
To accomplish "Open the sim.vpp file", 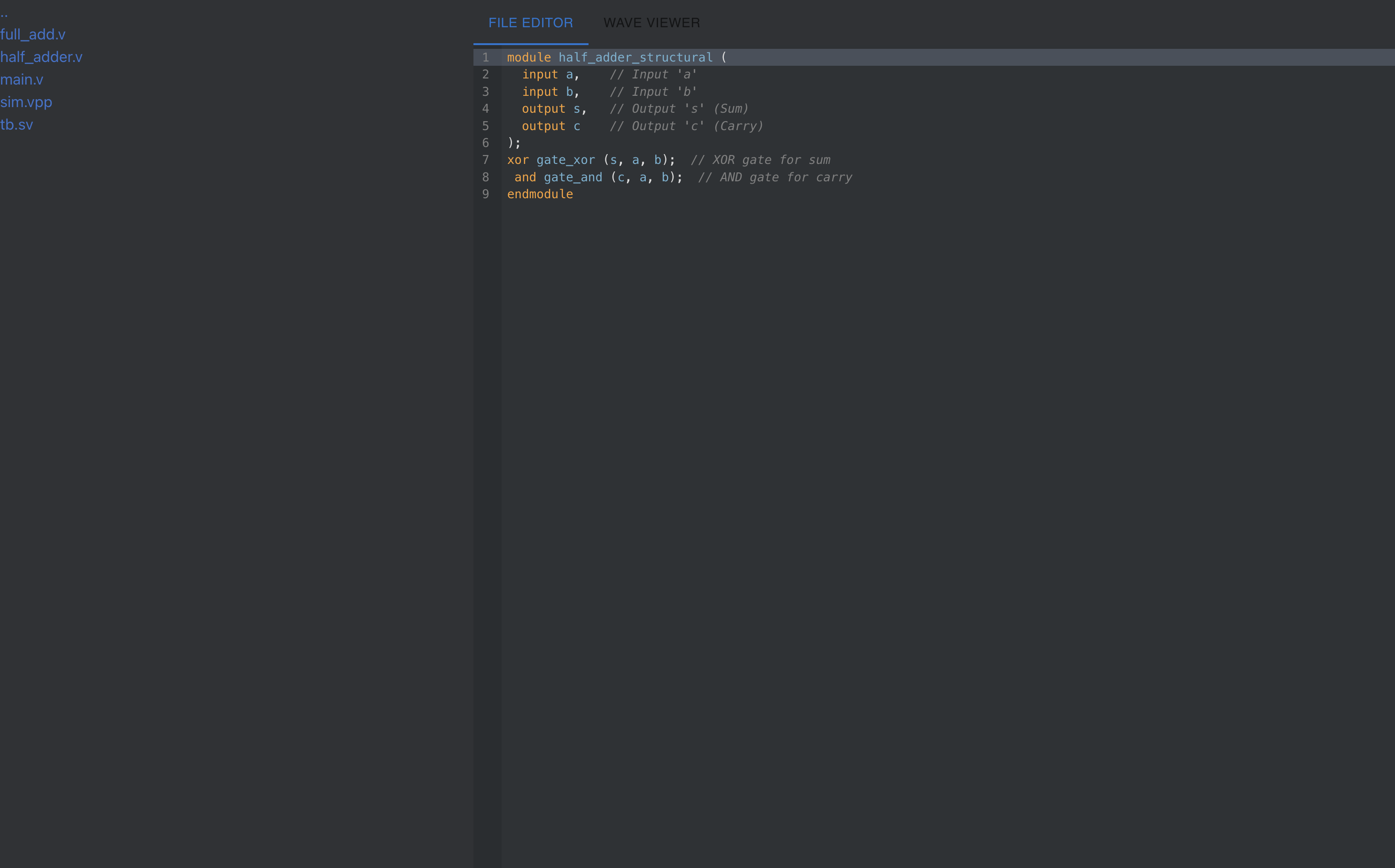I will click(x=26, y=102).
